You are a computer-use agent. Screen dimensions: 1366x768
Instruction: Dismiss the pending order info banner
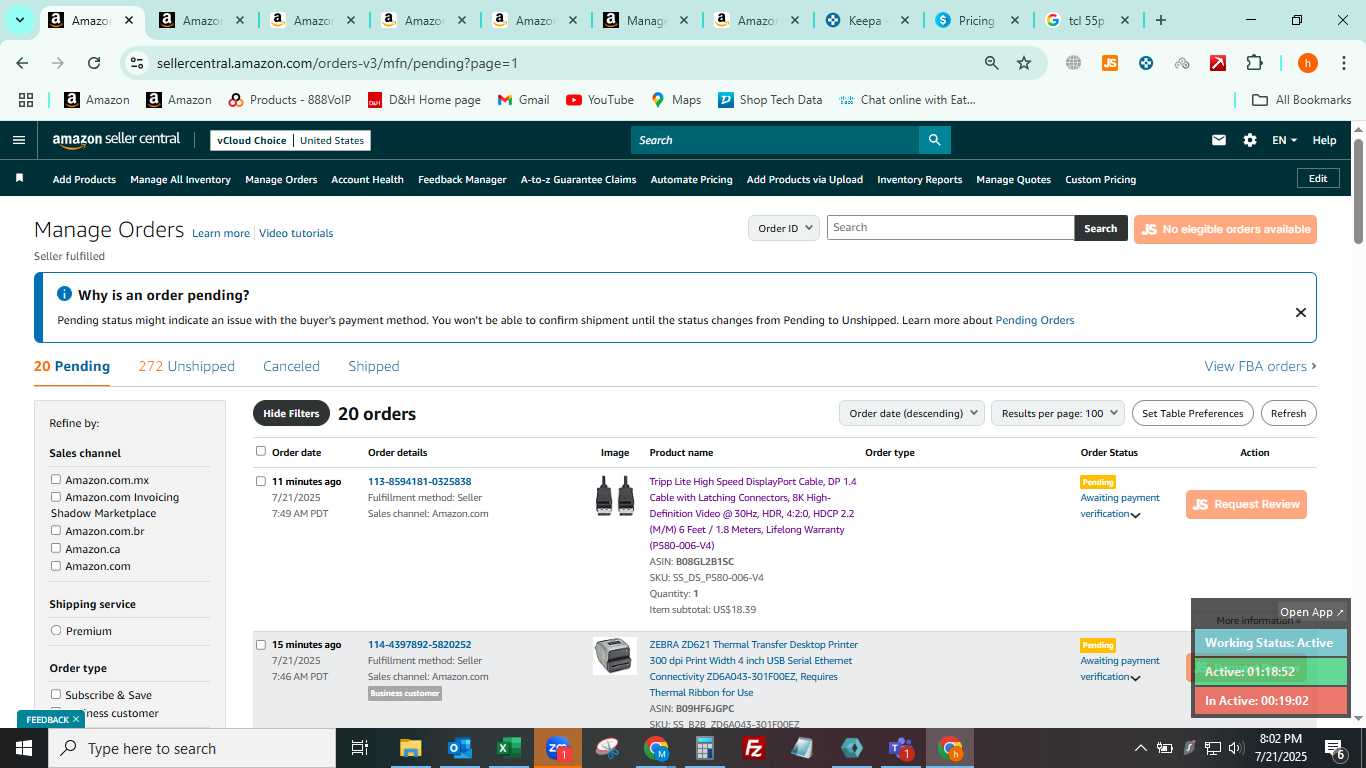(1300, 312)
